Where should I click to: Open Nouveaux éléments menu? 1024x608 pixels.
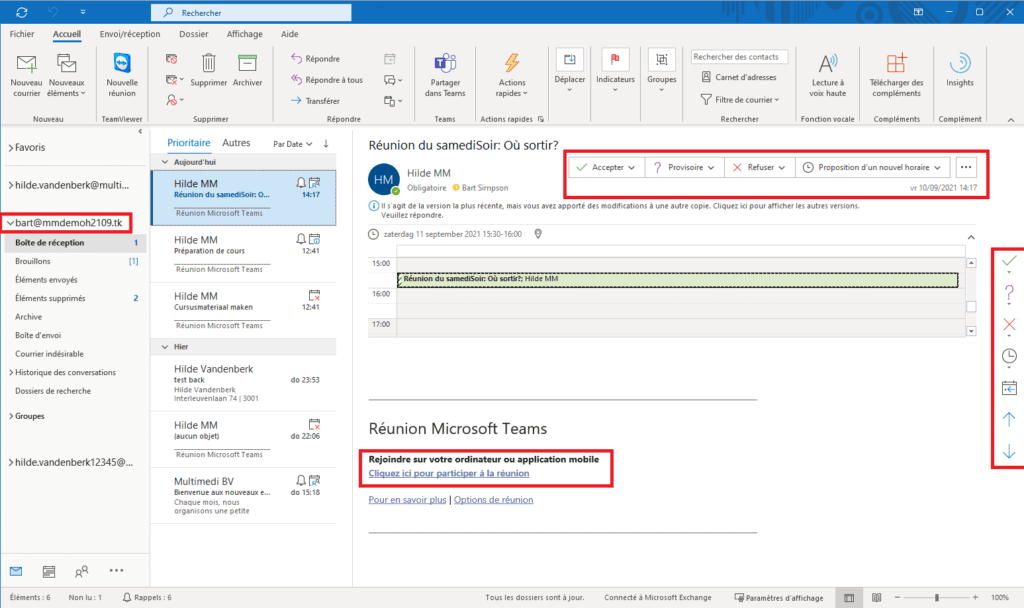pos(67,76)
